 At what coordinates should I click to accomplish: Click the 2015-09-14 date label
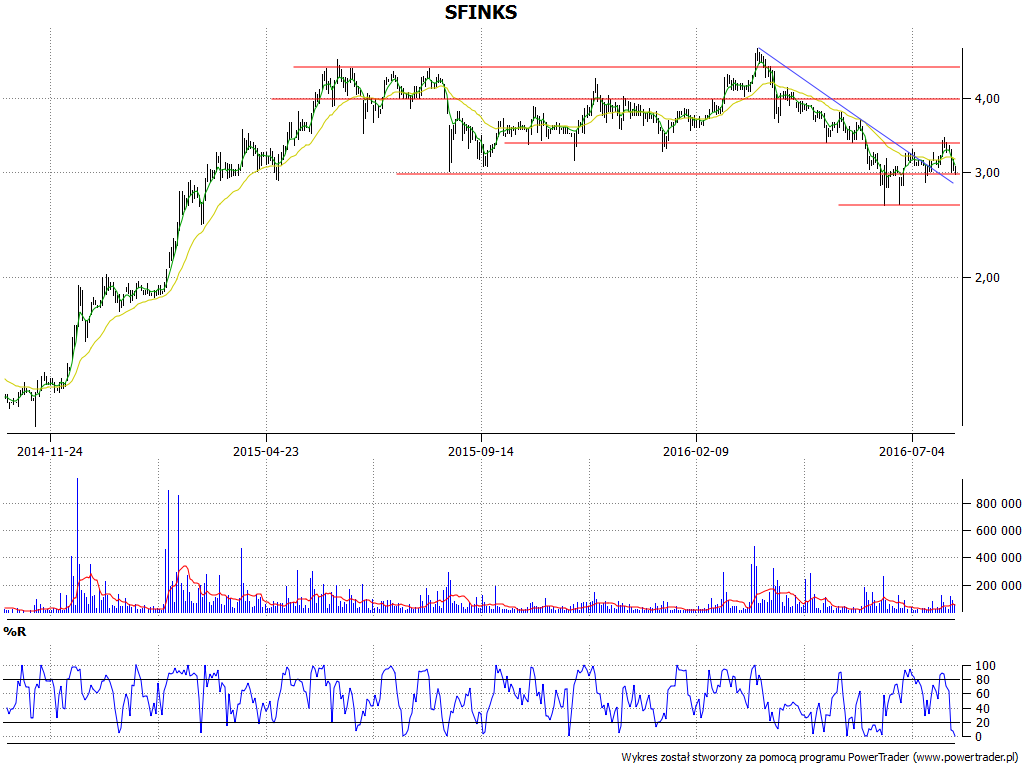pos(481,451)
